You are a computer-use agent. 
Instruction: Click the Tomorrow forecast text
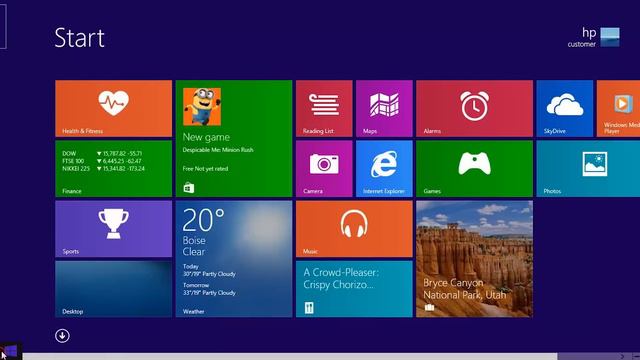(x=209, y=289)
